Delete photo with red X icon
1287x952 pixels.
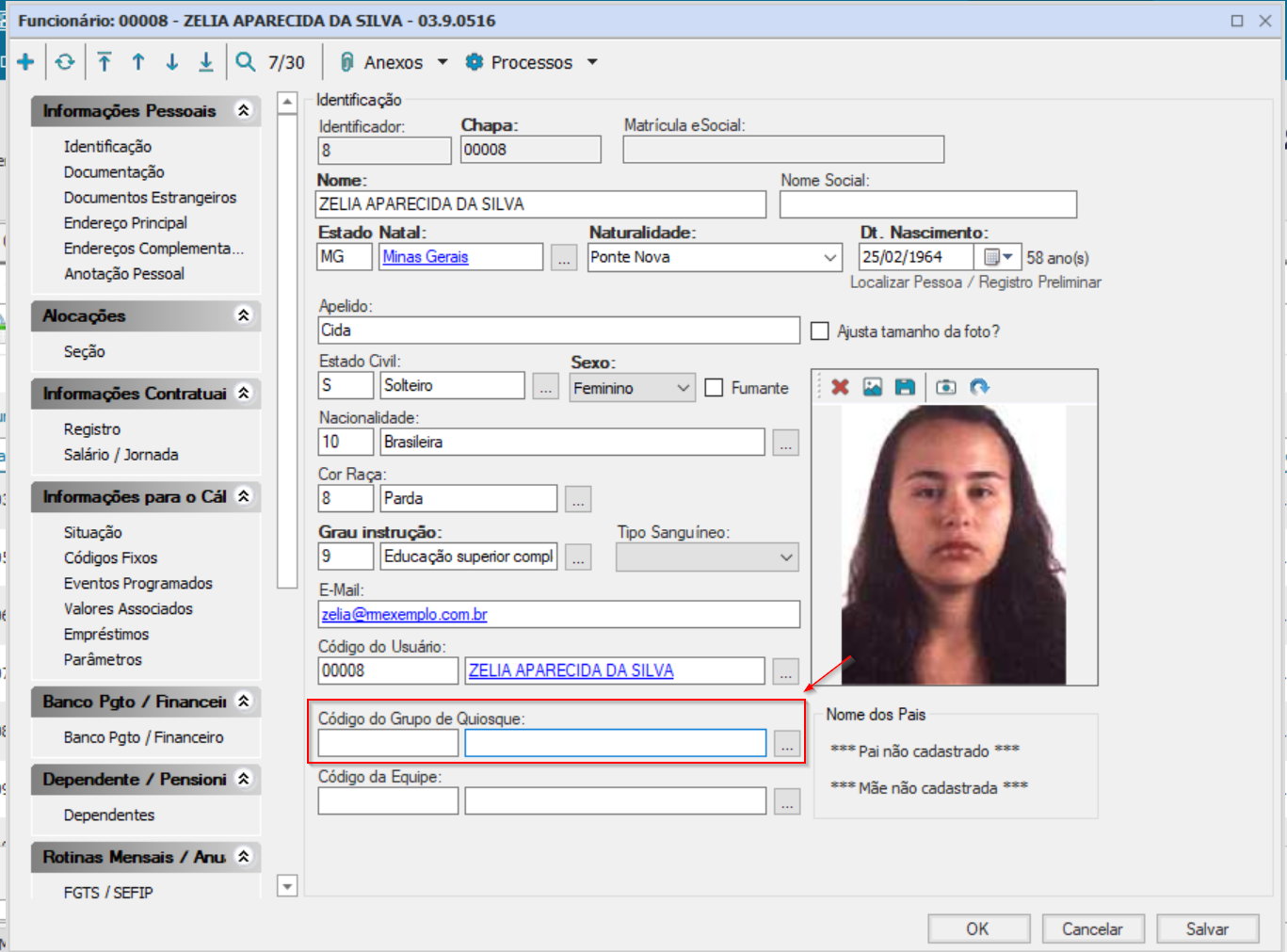click(841, 387)
